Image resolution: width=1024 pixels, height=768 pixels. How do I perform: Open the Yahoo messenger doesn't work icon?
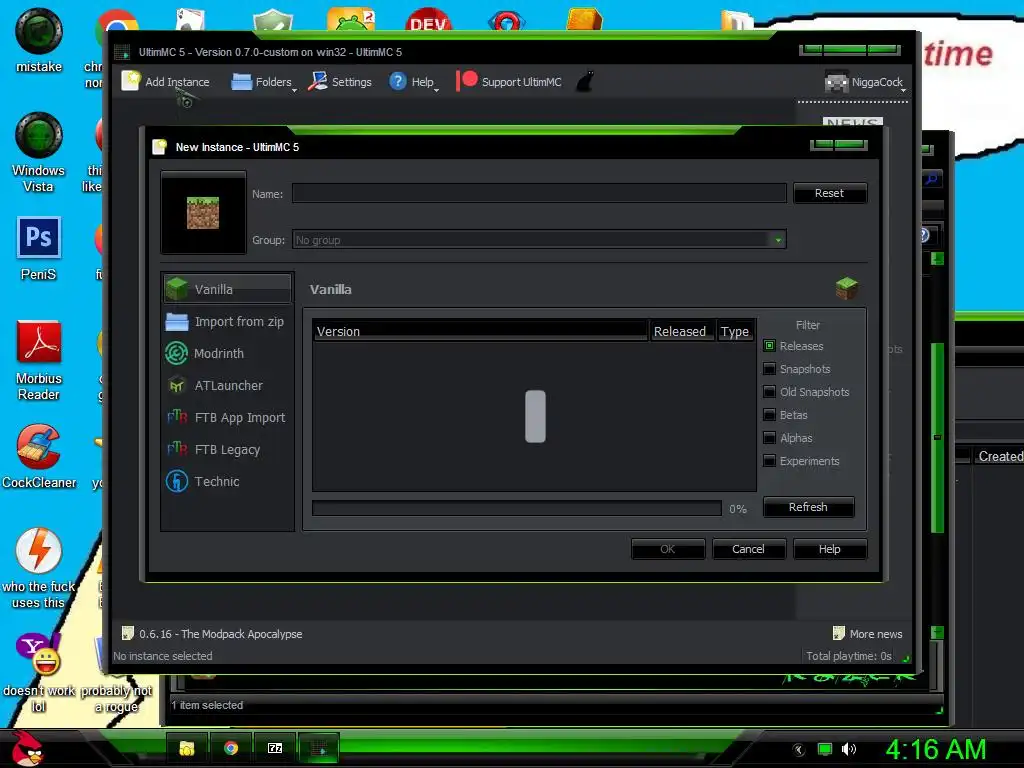pos(39,673)
